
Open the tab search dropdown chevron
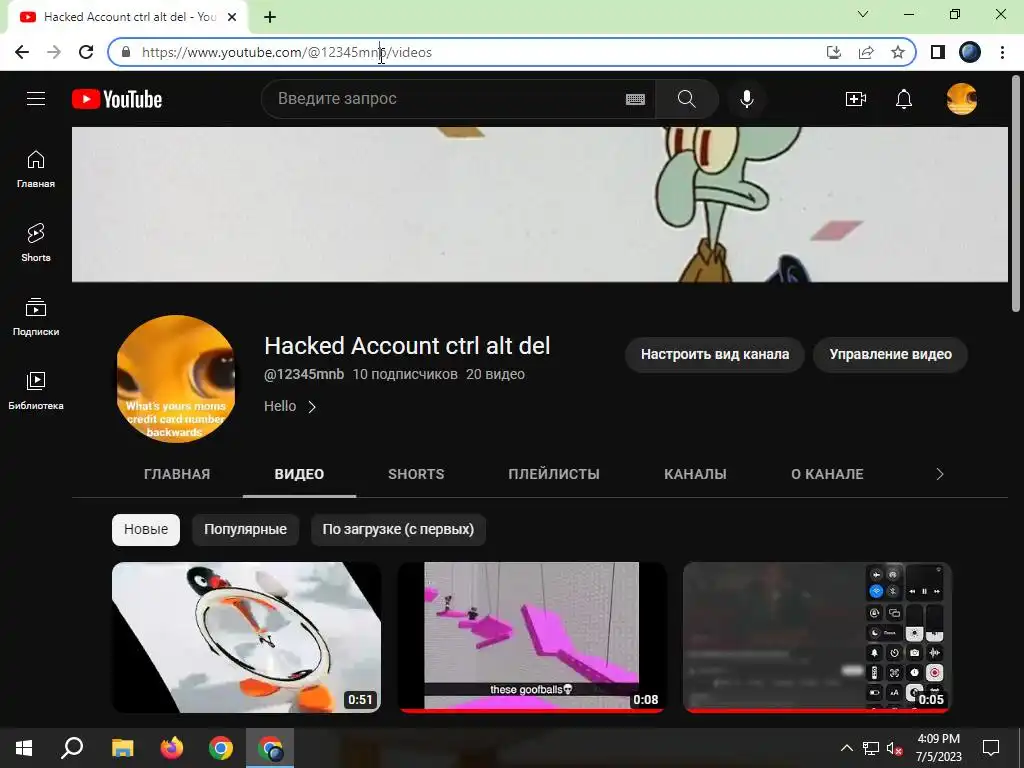[863, 14]
